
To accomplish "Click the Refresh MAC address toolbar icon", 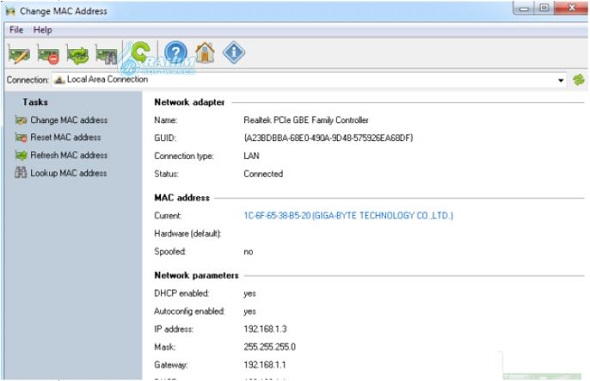I will coord(78,55).
